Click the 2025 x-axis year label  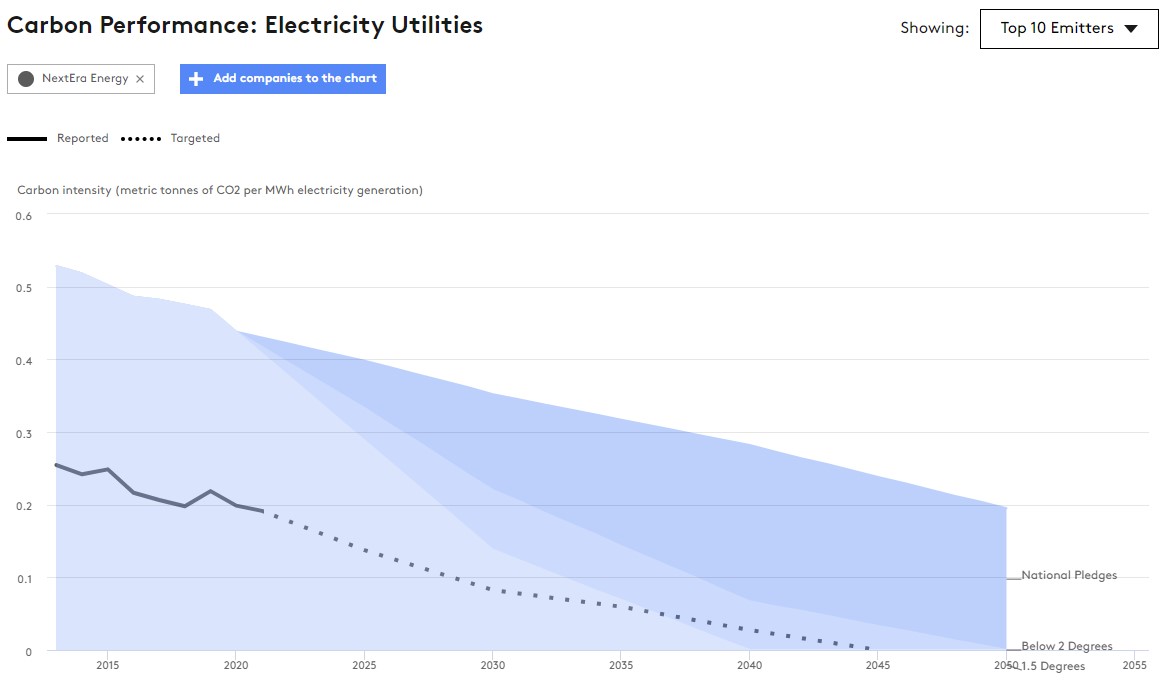coord(364,665)
